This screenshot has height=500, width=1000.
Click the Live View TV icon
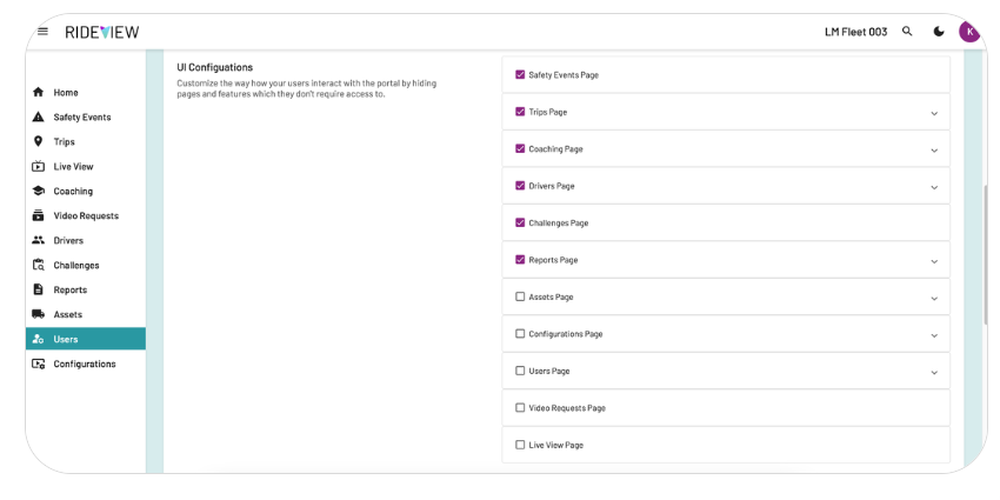click(38, 166)
